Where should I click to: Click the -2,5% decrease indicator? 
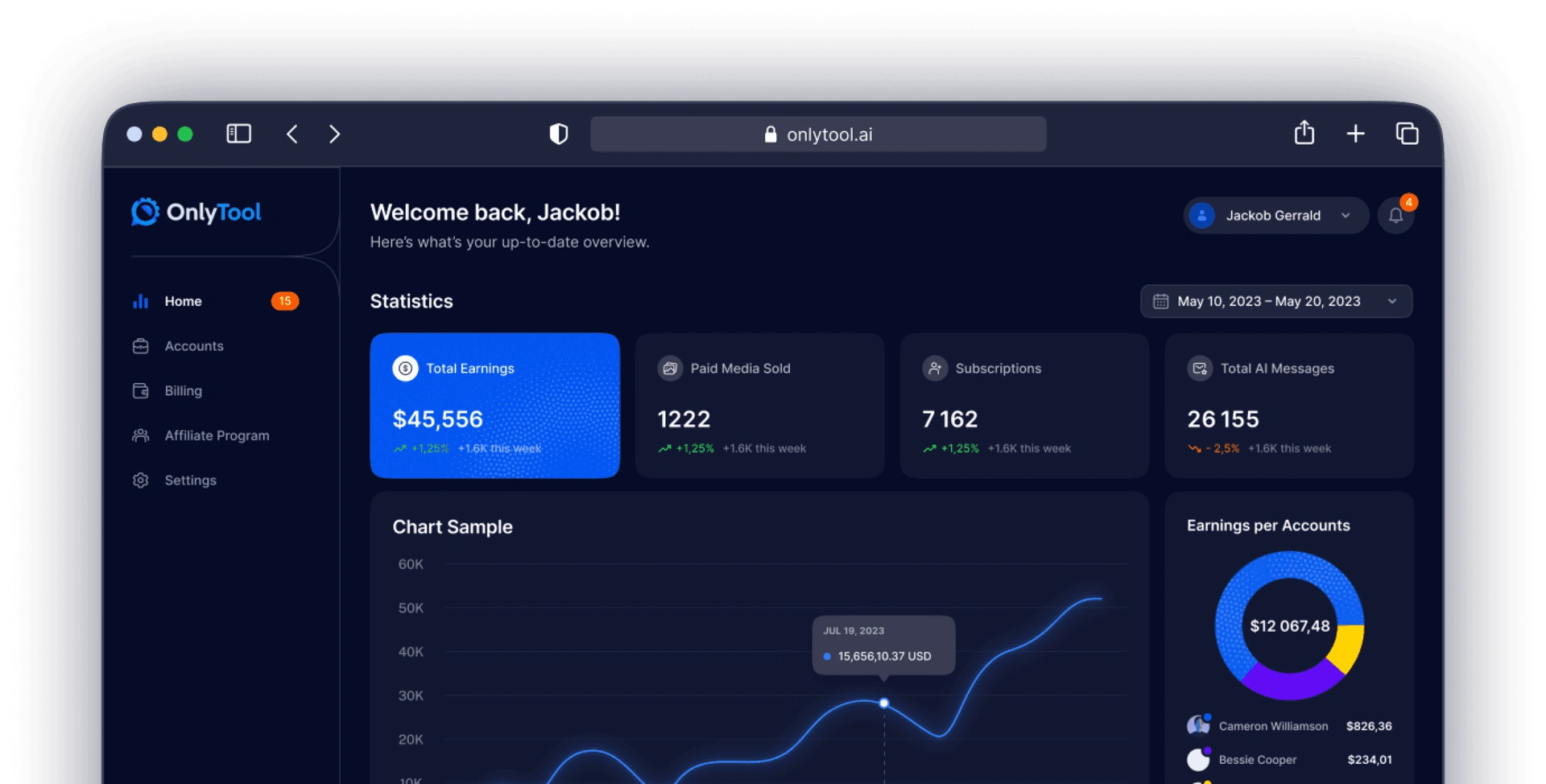tap(1213, 448)
